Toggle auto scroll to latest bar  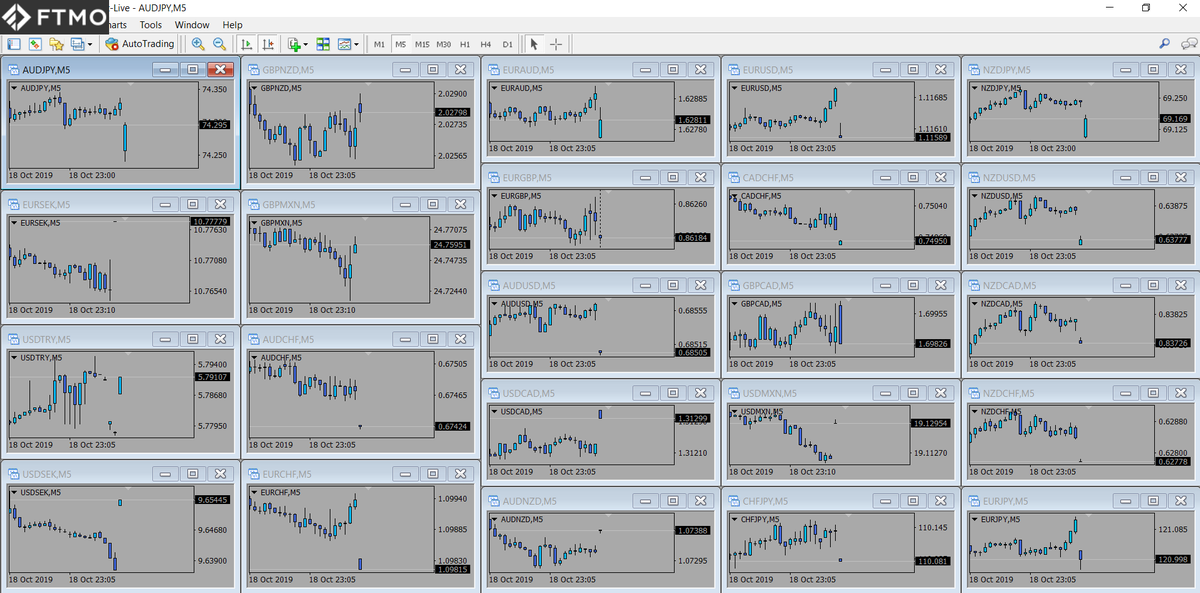pyautogui.click(x=247, y=44)
